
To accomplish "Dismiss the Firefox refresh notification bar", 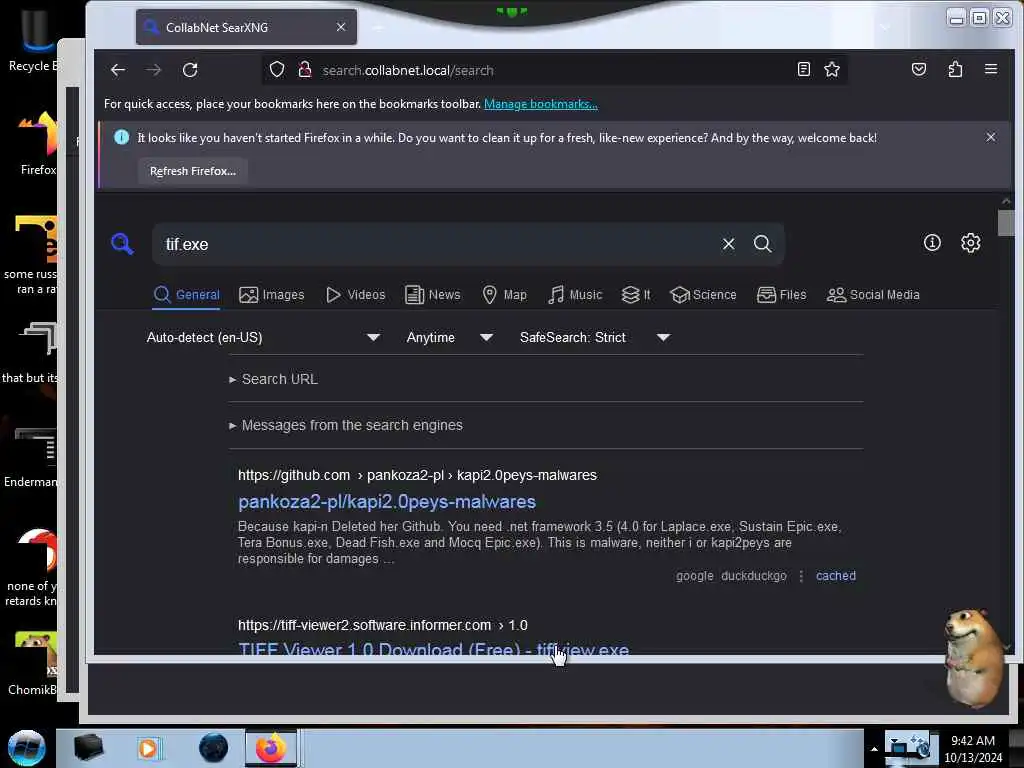I will (x=991, y=137).
